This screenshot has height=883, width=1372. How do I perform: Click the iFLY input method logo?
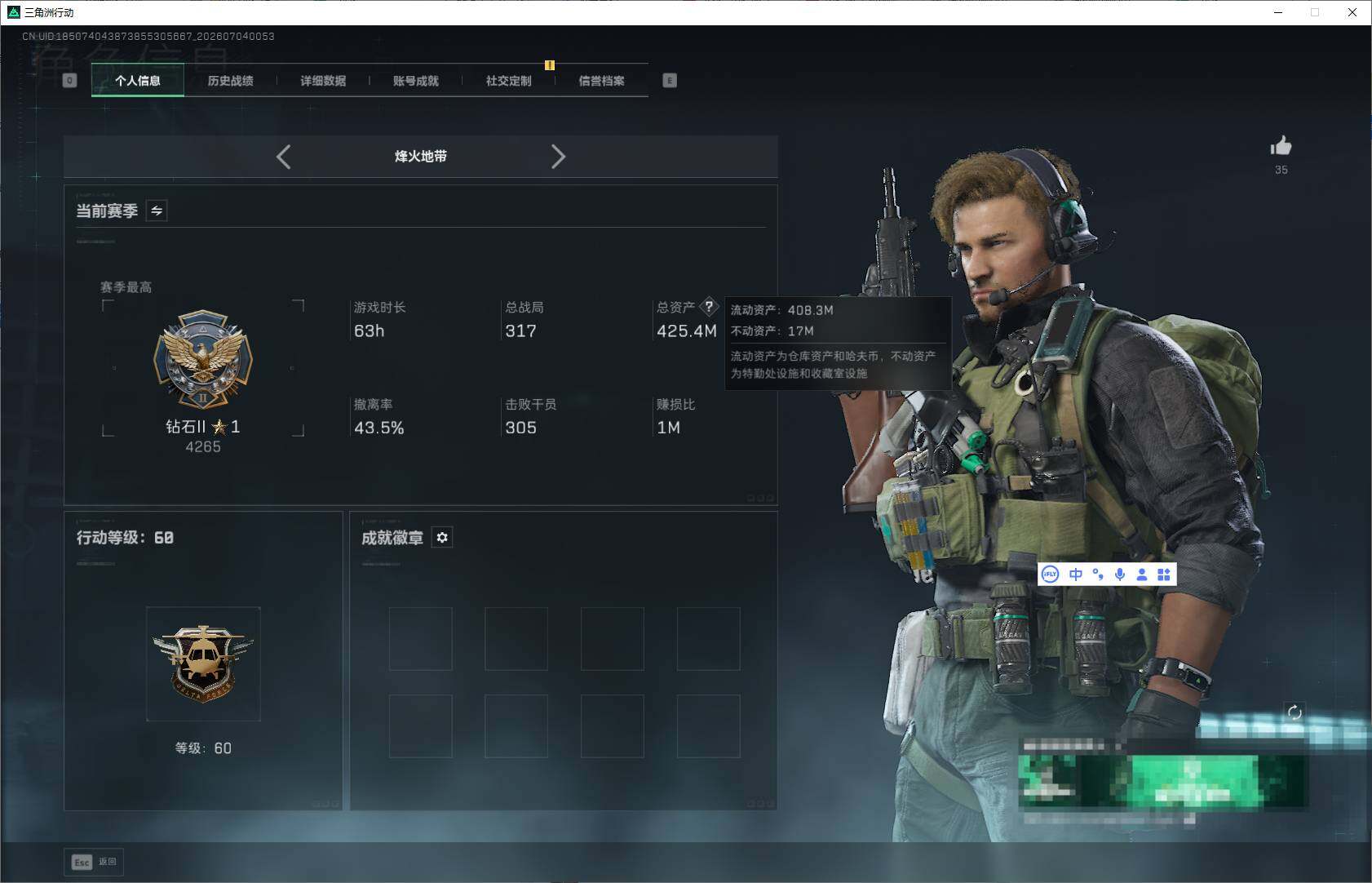(x=1051, y=575)
